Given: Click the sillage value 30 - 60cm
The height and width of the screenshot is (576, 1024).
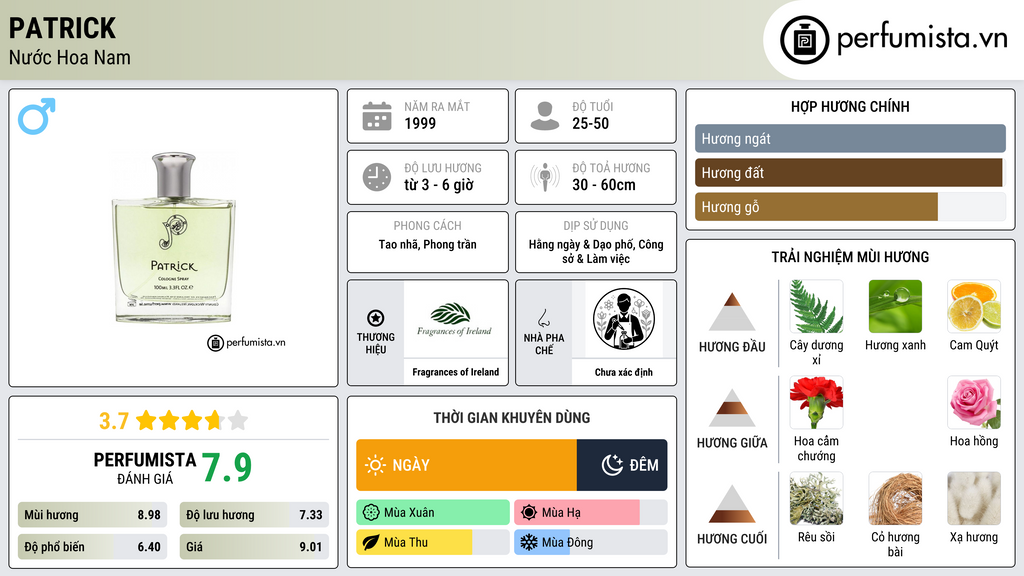Looking at the screenshot, I should coord(604,185).
